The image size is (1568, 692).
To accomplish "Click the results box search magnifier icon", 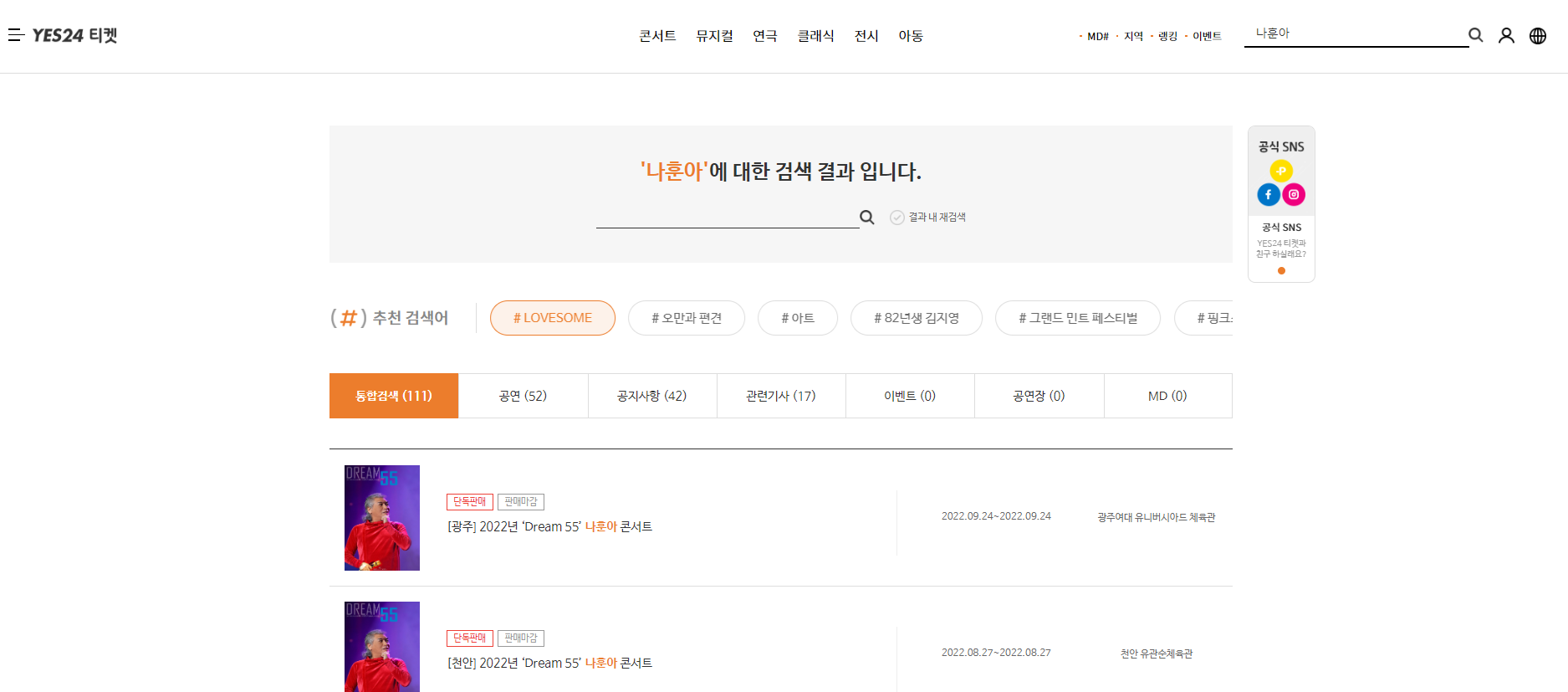I will [867, 218].
